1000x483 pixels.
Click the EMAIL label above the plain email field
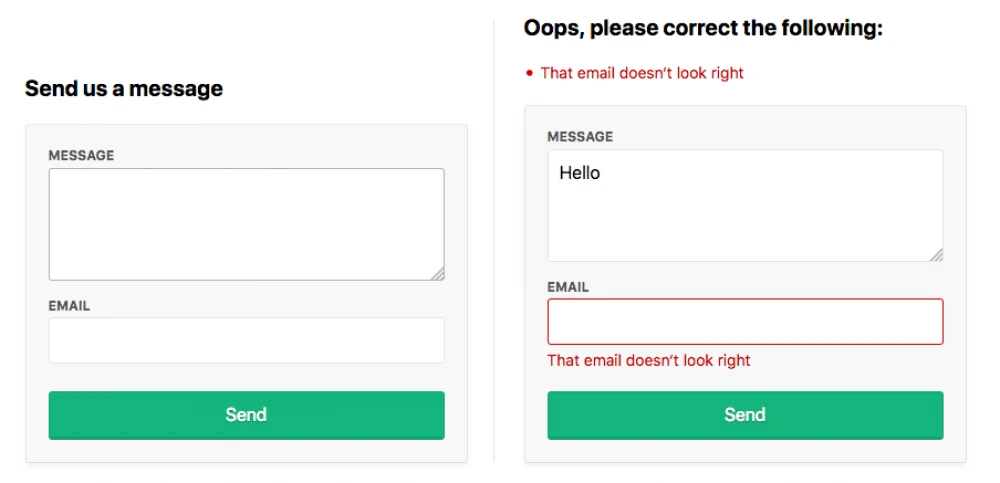pos(69,306)
